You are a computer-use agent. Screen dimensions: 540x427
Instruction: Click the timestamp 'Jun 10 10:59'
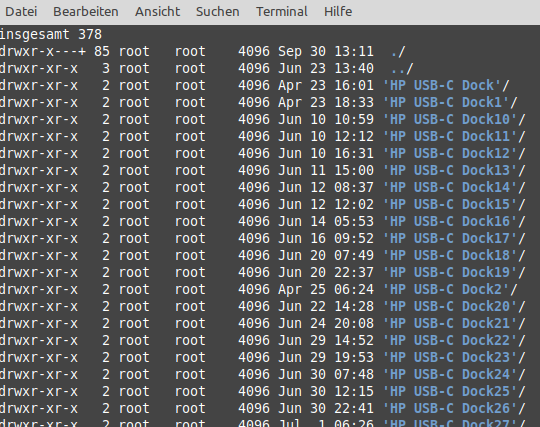[326, 119]
